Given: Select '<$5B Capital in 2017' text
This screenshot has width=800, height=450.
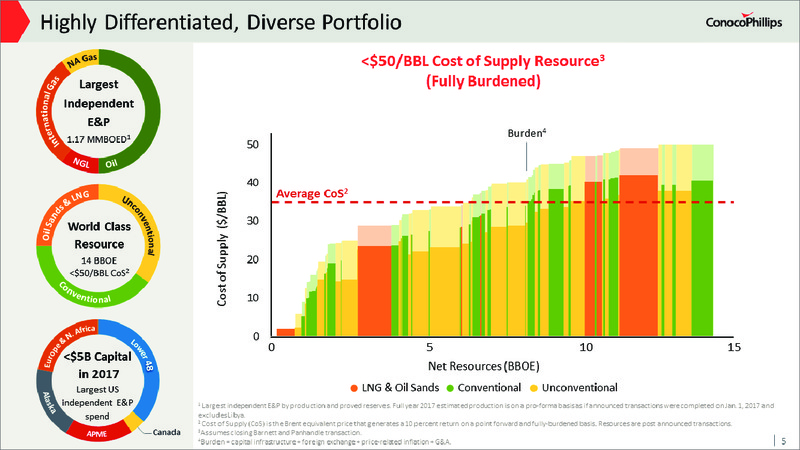Looking at the screenshot, I should pos(98,365).
